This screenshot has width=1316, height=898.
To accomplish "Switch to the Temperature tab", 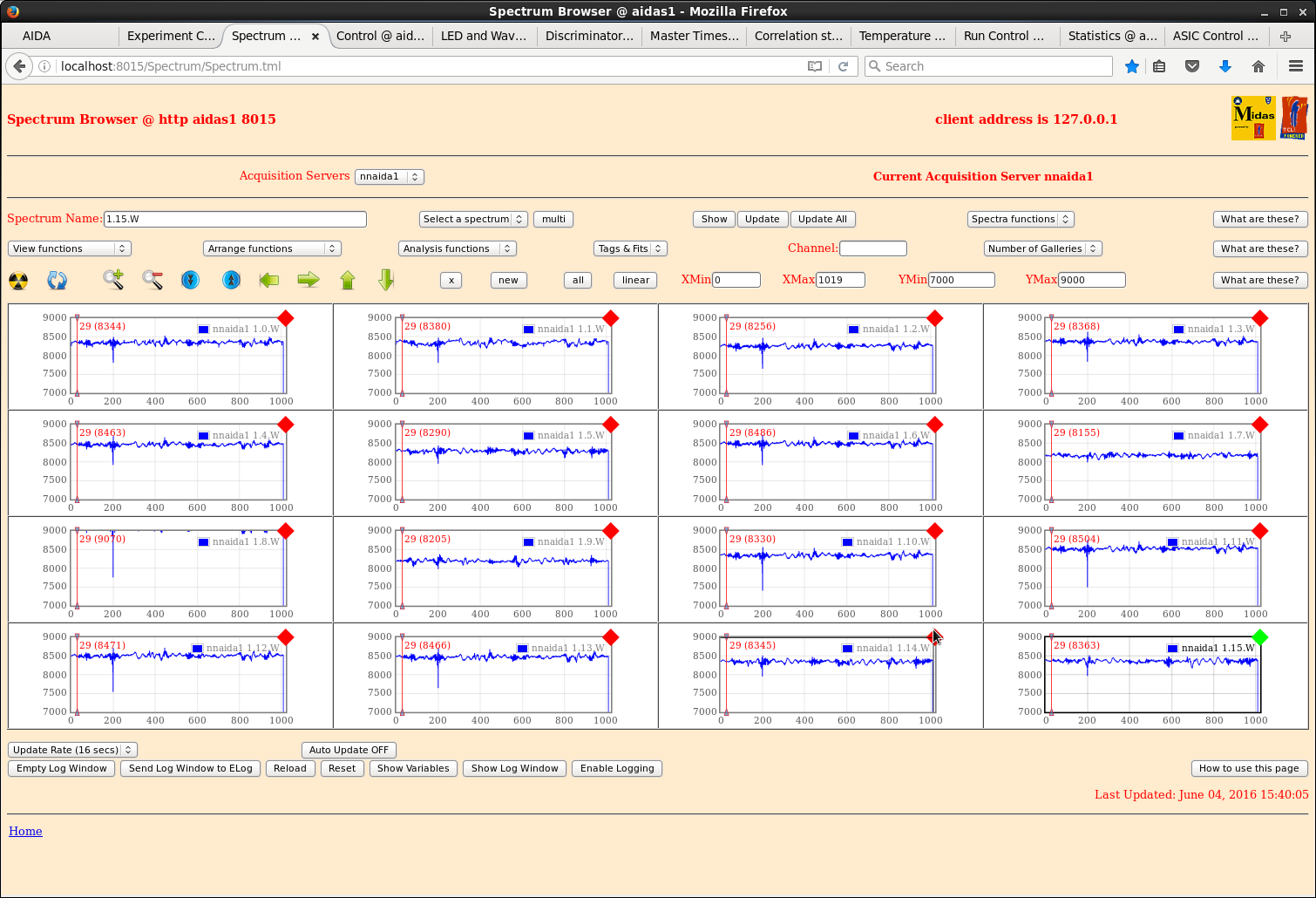I will (902, 36).
